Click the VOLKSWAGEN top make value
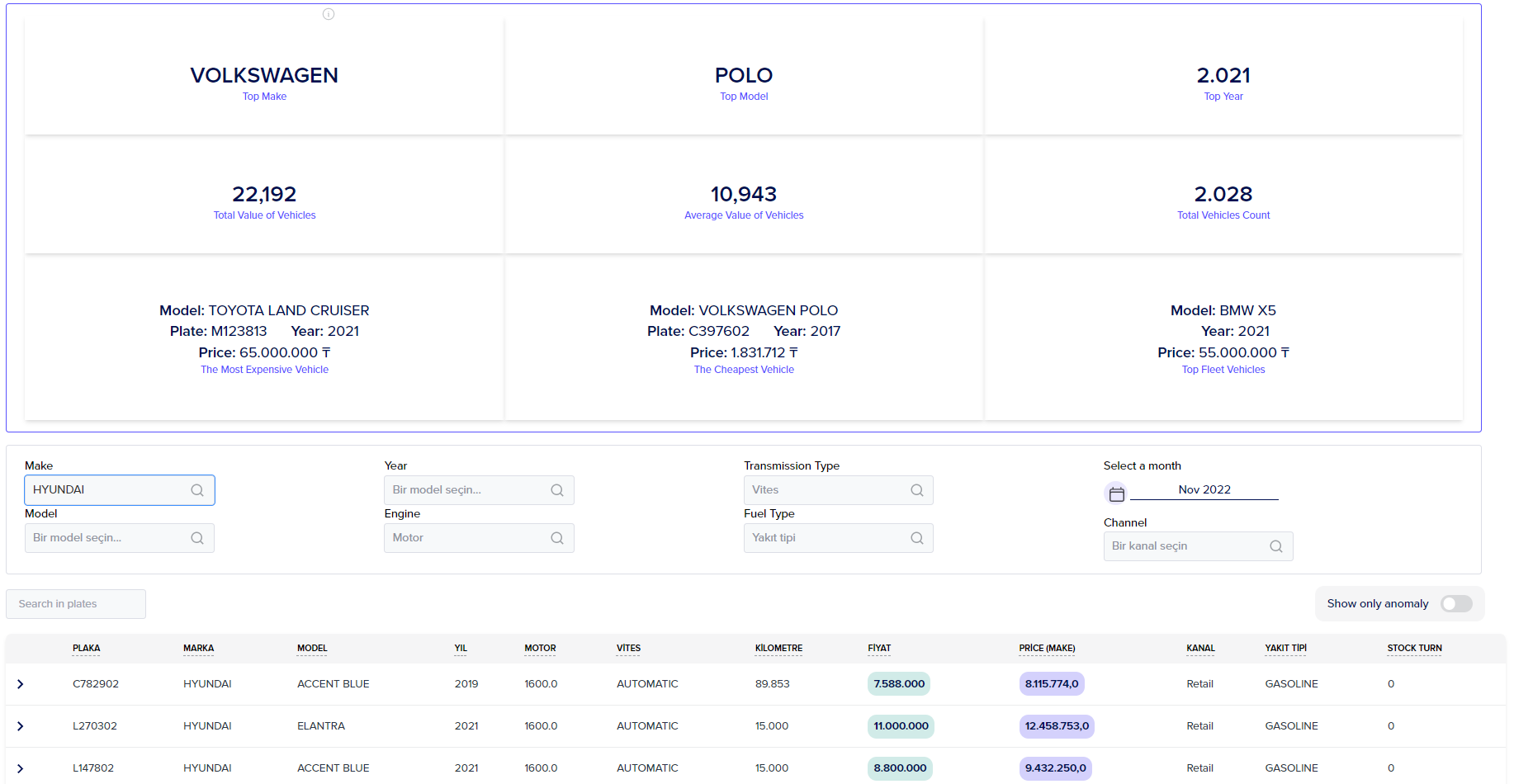This screenshot has width=1514, height=784. point(264,75)
